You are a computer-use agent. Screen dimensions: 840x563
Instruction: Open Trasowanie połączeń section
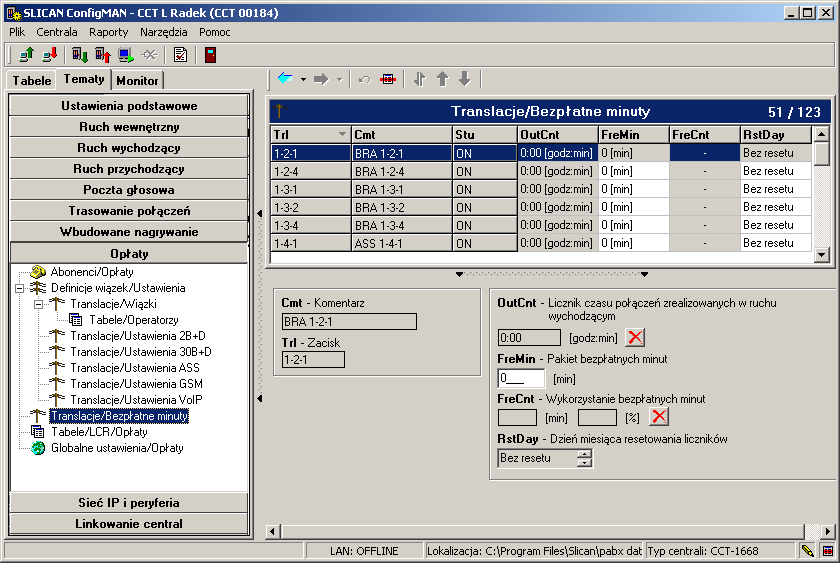(x=129, y=211)
